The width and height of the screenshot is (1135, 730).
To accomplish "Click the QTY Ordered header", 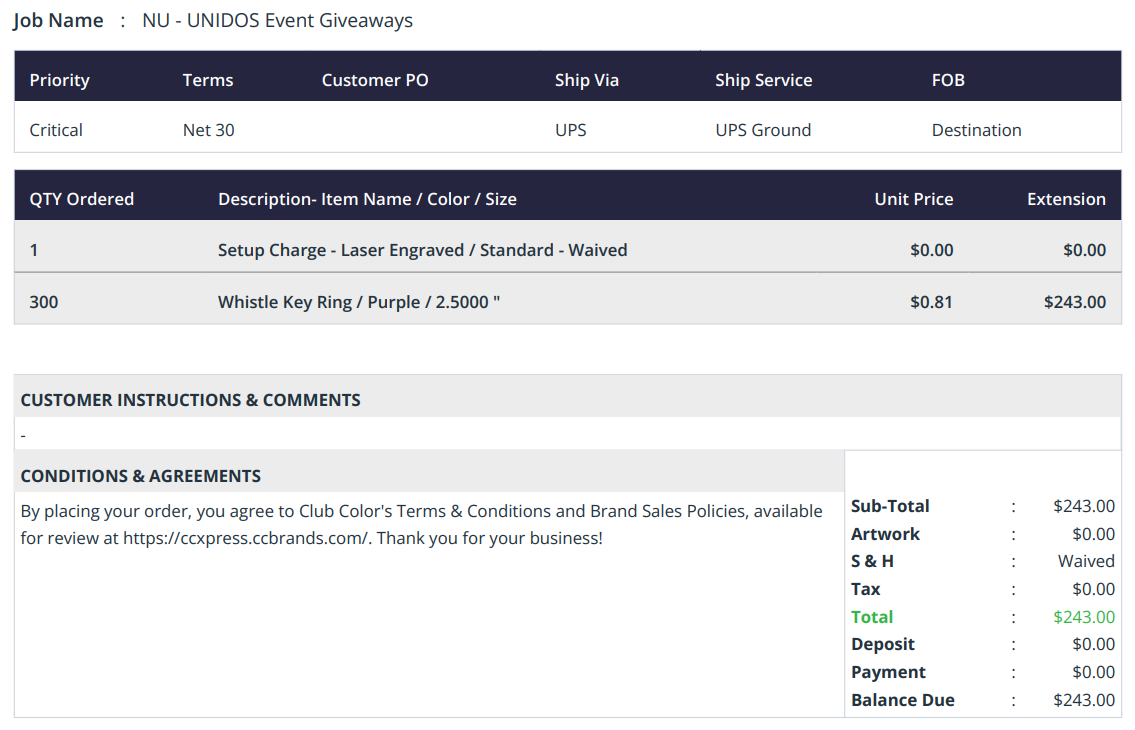I will tap(82, 199).
